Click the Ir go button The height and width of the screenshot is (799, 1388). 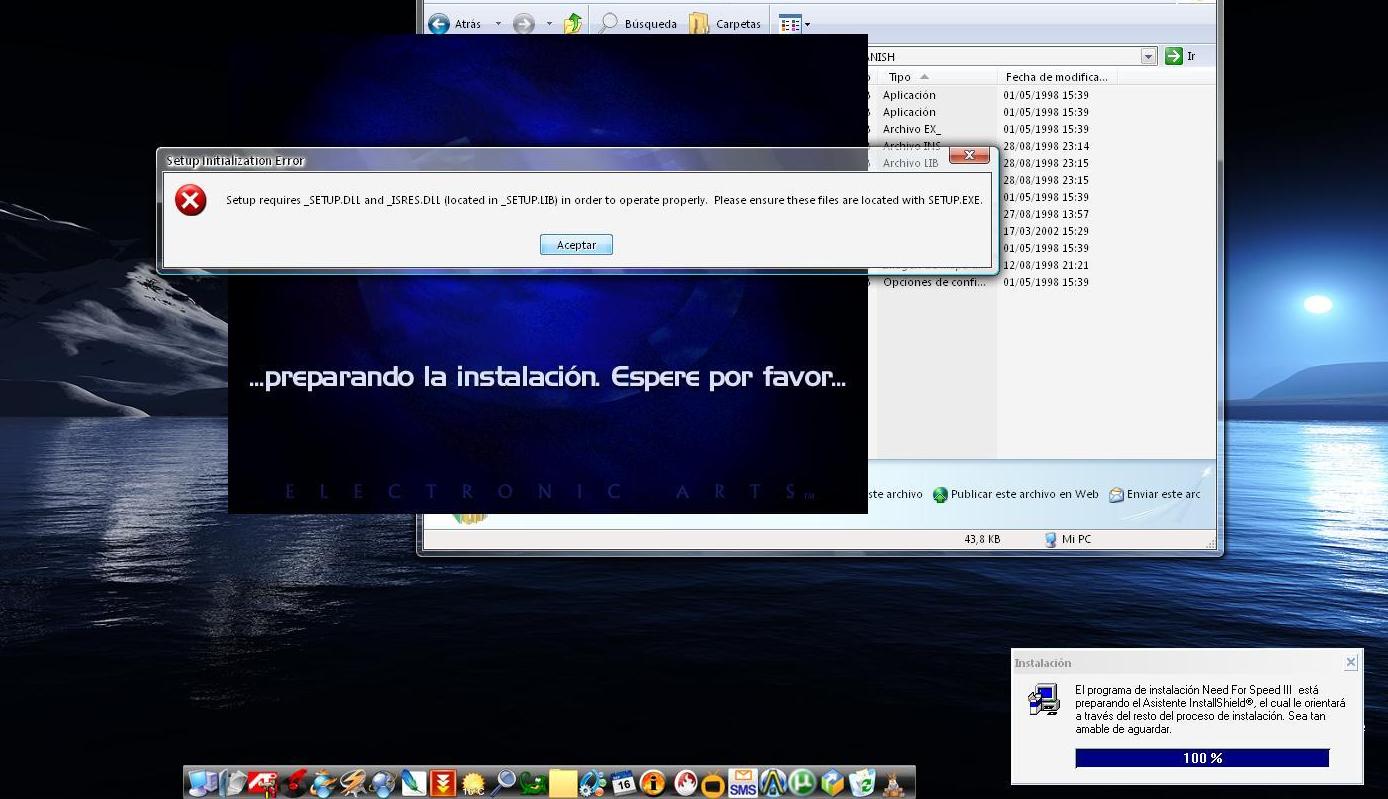tap(1181, 57)
